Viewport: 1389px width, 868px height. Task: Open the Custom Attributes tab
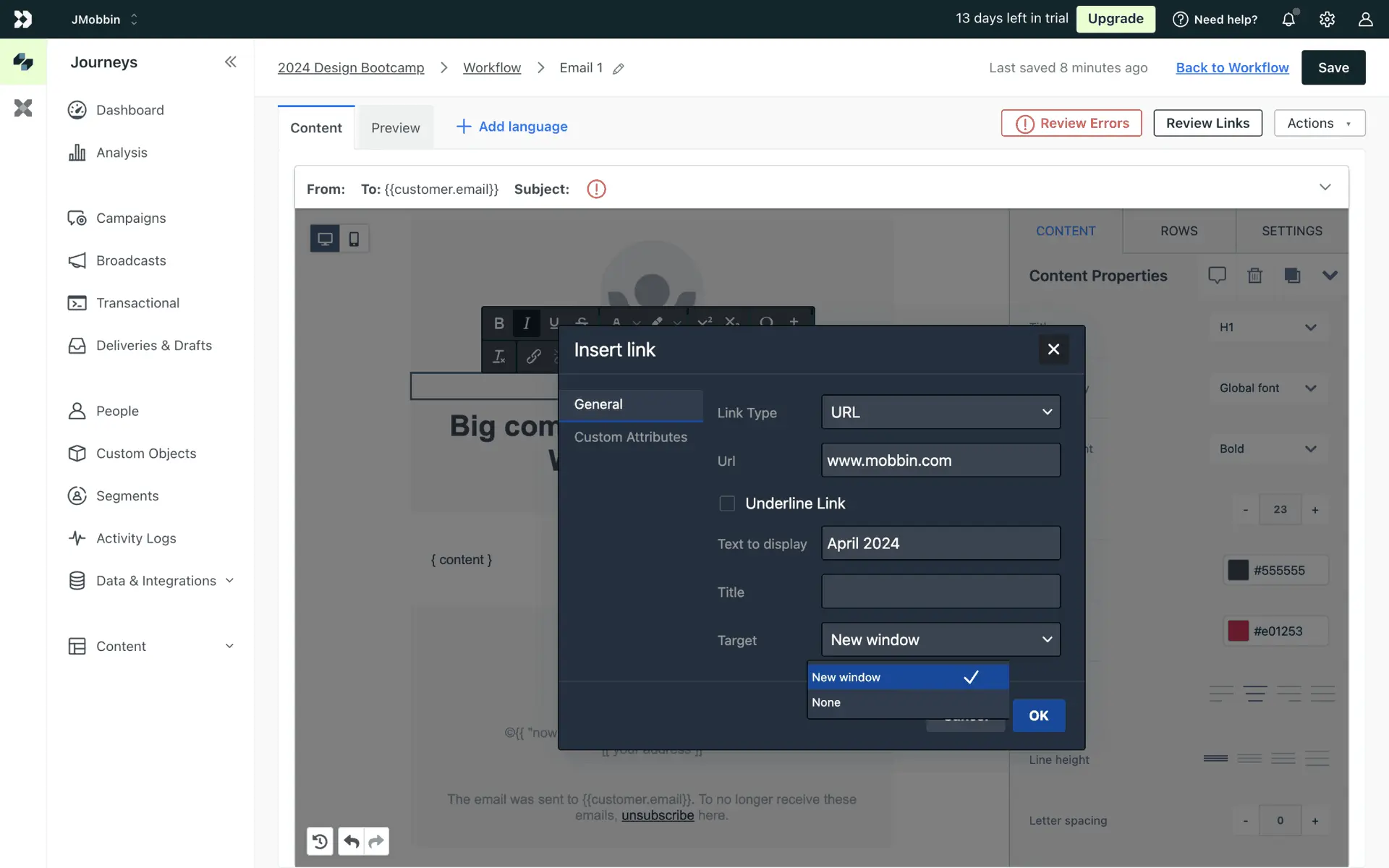(630, 437)
